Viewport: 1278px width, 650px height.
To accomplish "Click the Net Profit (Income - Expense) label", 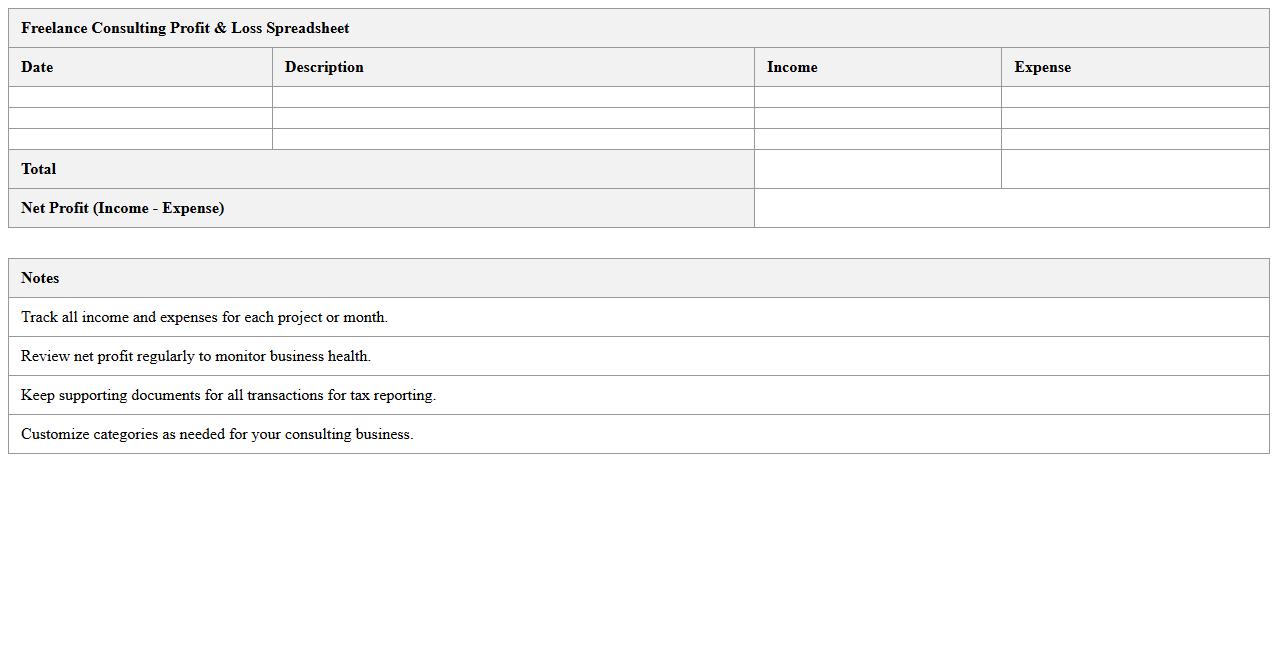I will tap(122, 208).
